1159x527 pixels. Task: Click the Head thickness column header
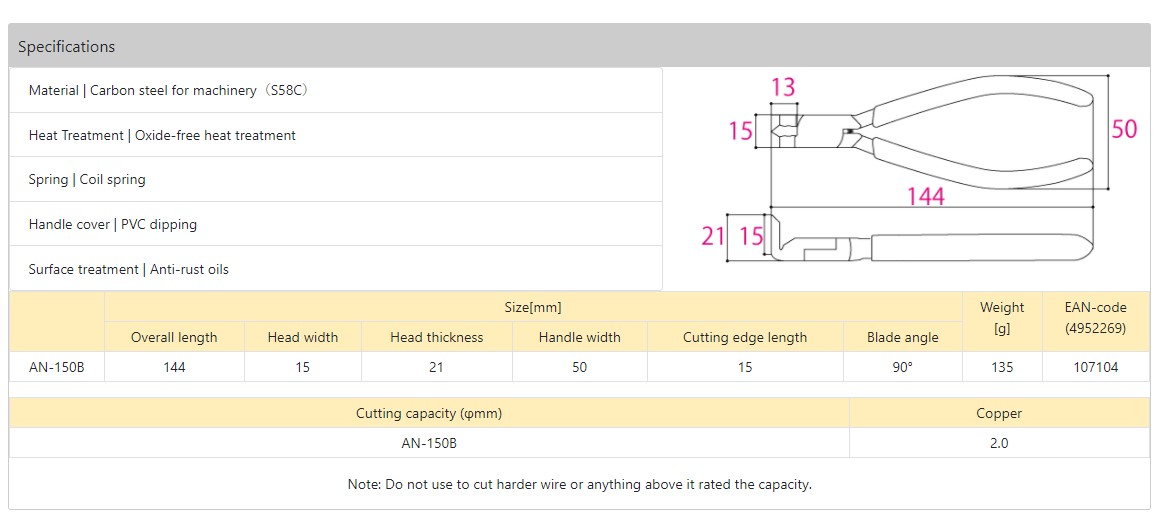click(x=436, y=337)
